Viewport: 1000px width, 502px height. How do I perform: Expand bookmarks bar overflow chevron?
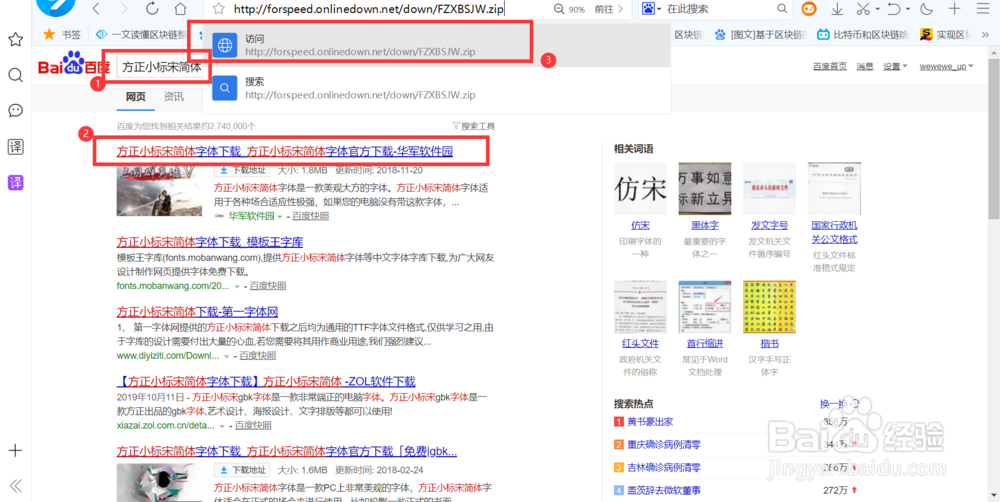pyautogui.click(x=985, y=35)
